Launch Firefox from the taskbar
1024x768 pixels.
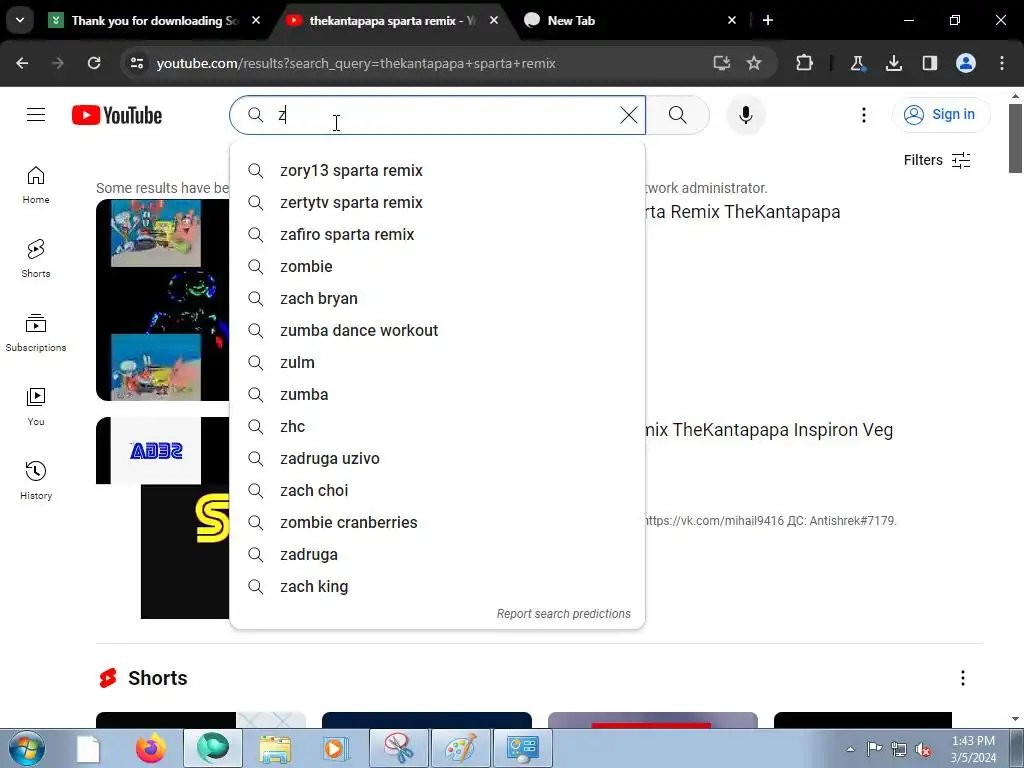(151, 748)
